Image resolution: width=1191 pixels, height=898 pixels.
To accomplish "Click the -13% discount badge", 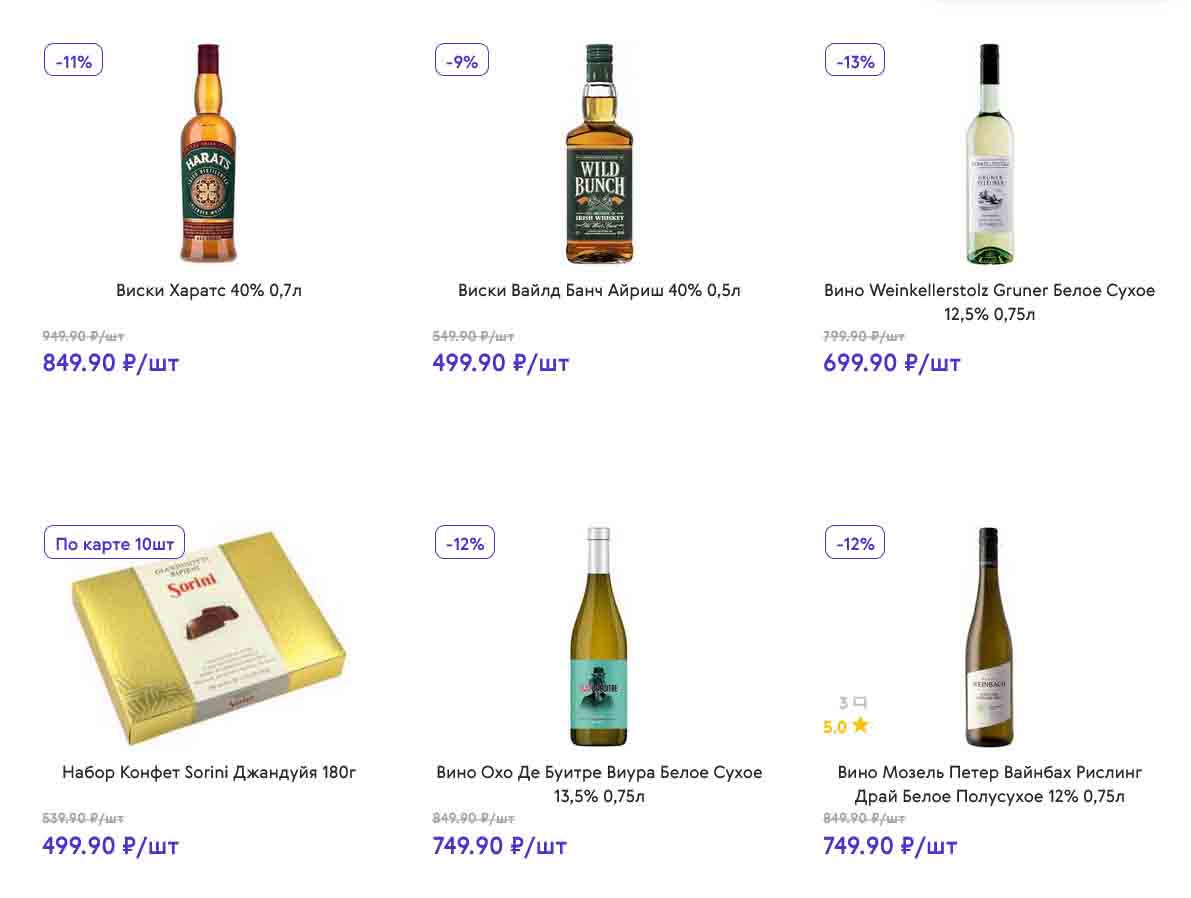I will click(854, 61).
